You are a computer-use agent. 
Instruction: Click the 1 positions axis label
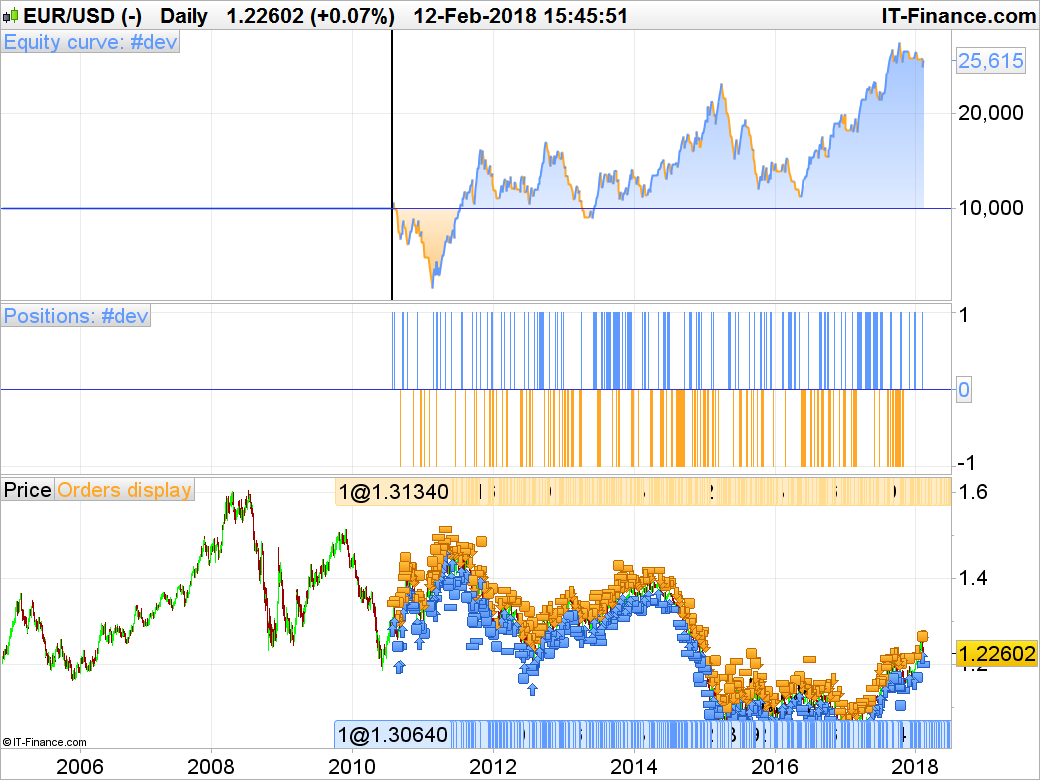[x=964, y=314]
